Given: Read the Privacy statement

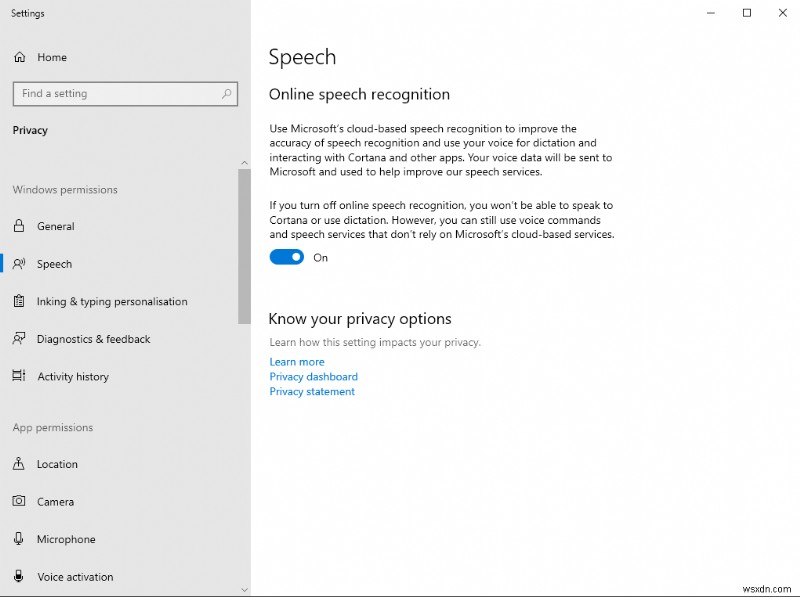Looking at the screenshot, I should point(311,391).
